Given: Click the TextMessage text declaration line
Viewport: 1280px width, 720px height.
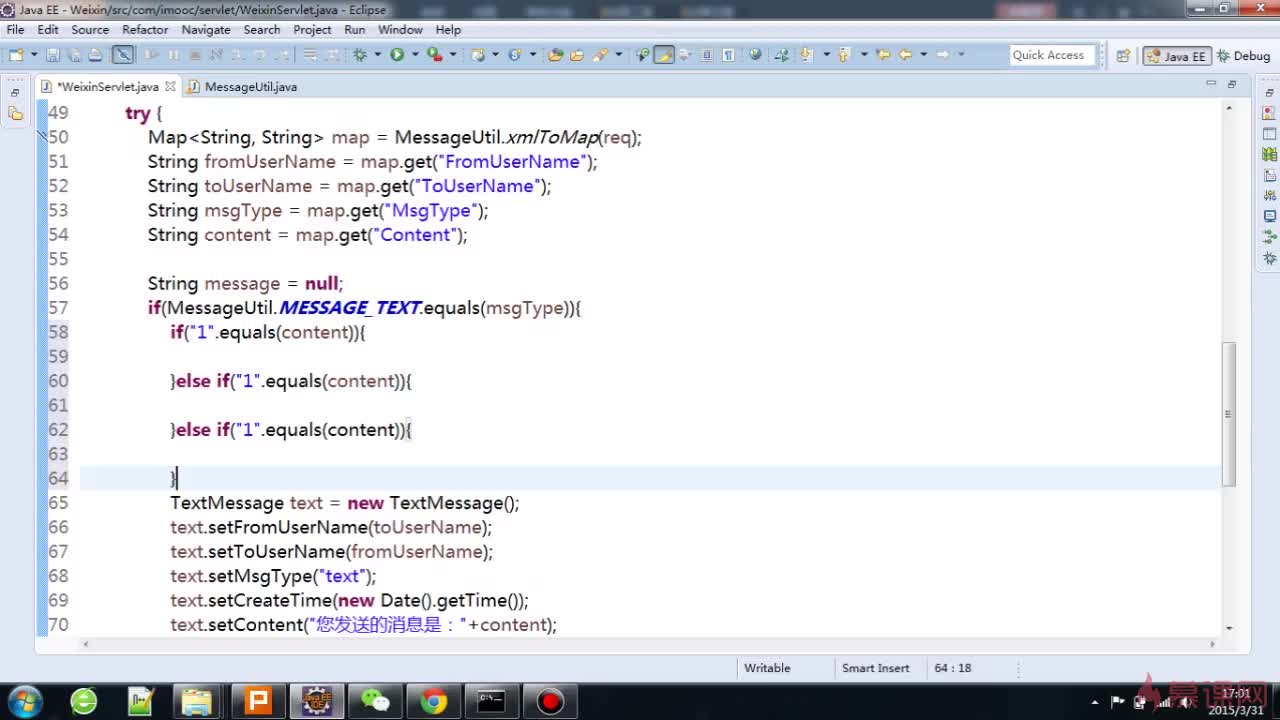Looking at the screenshot, I should (345, 503).
